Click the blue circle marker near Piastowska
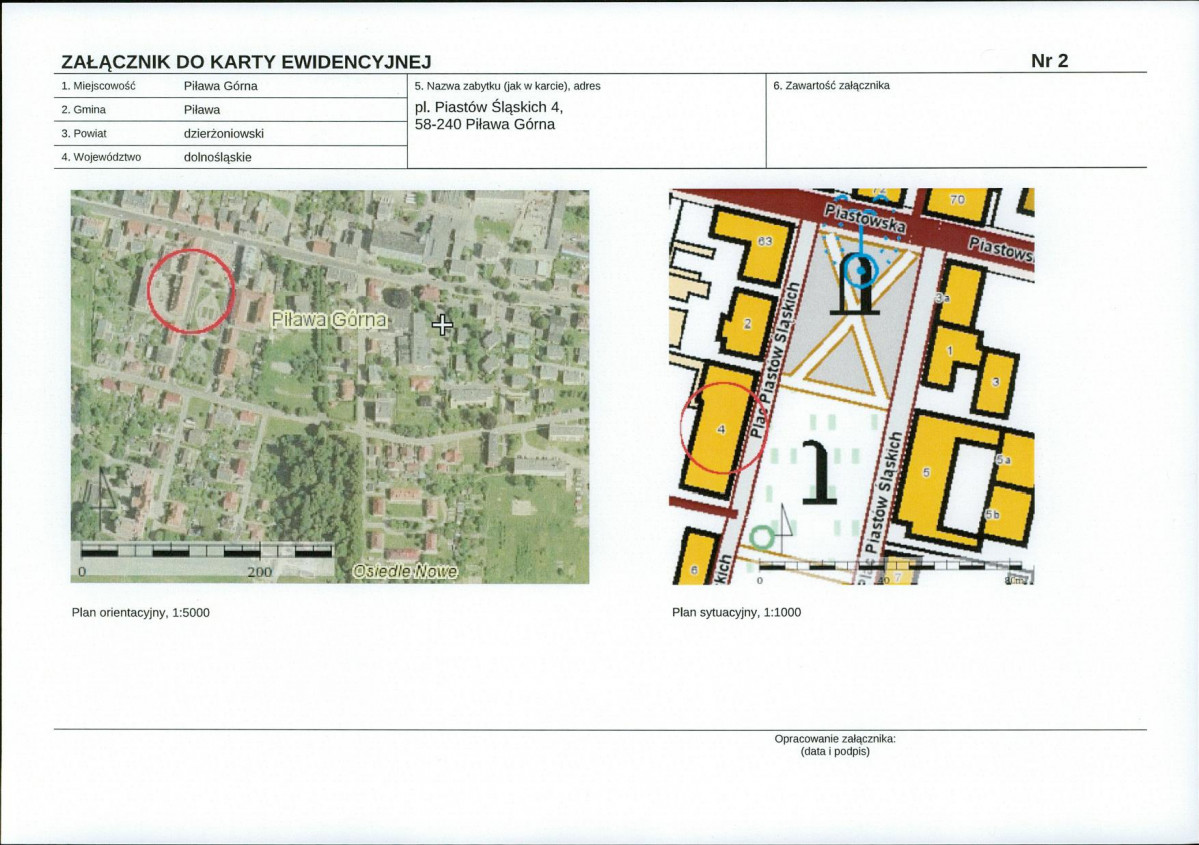Viewport: 1199px width, 845px height. pyautogui.click(x=861, y=270)
